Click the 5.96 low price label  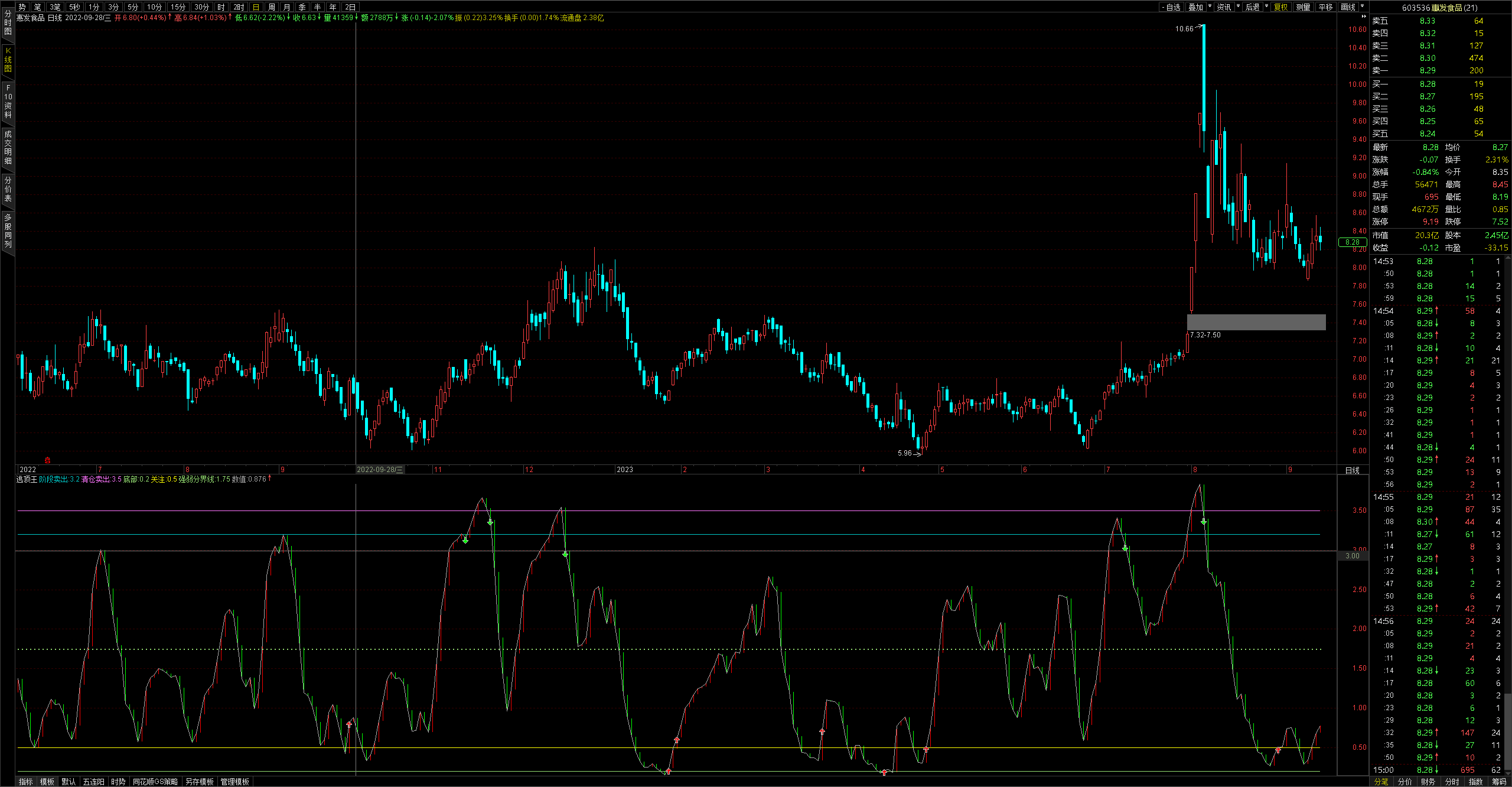(905, 453)
